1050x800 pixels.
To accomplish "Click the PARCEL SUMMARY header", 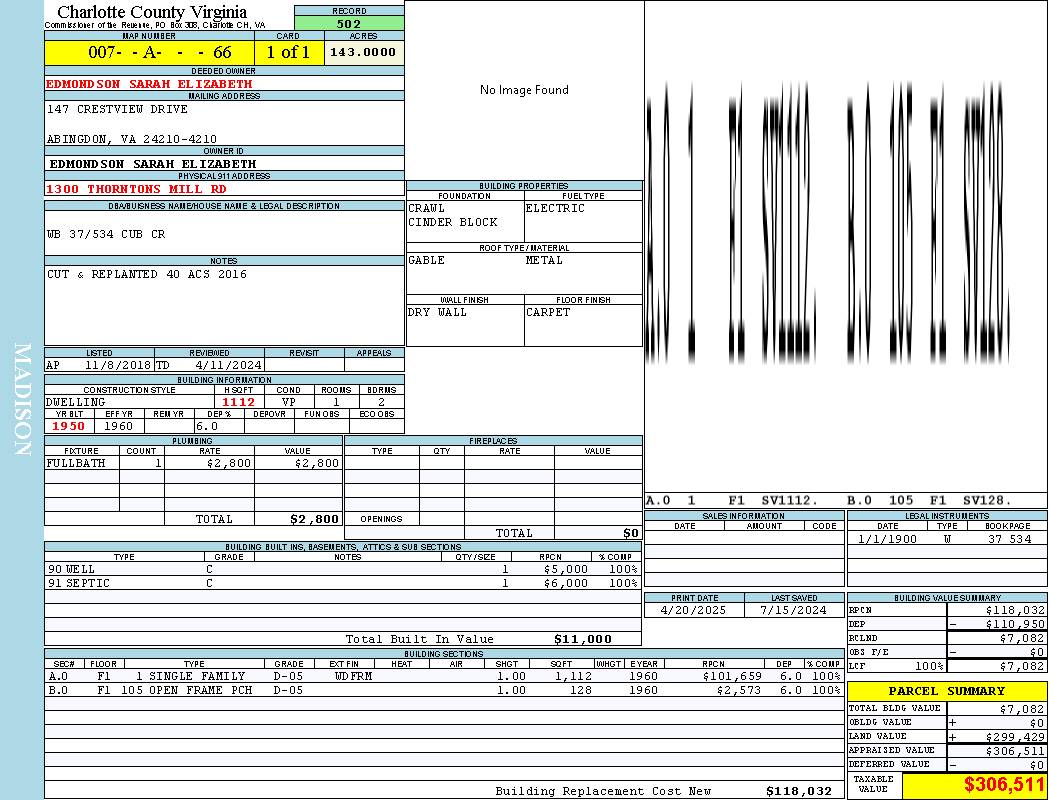I will [x=946, y=691].
